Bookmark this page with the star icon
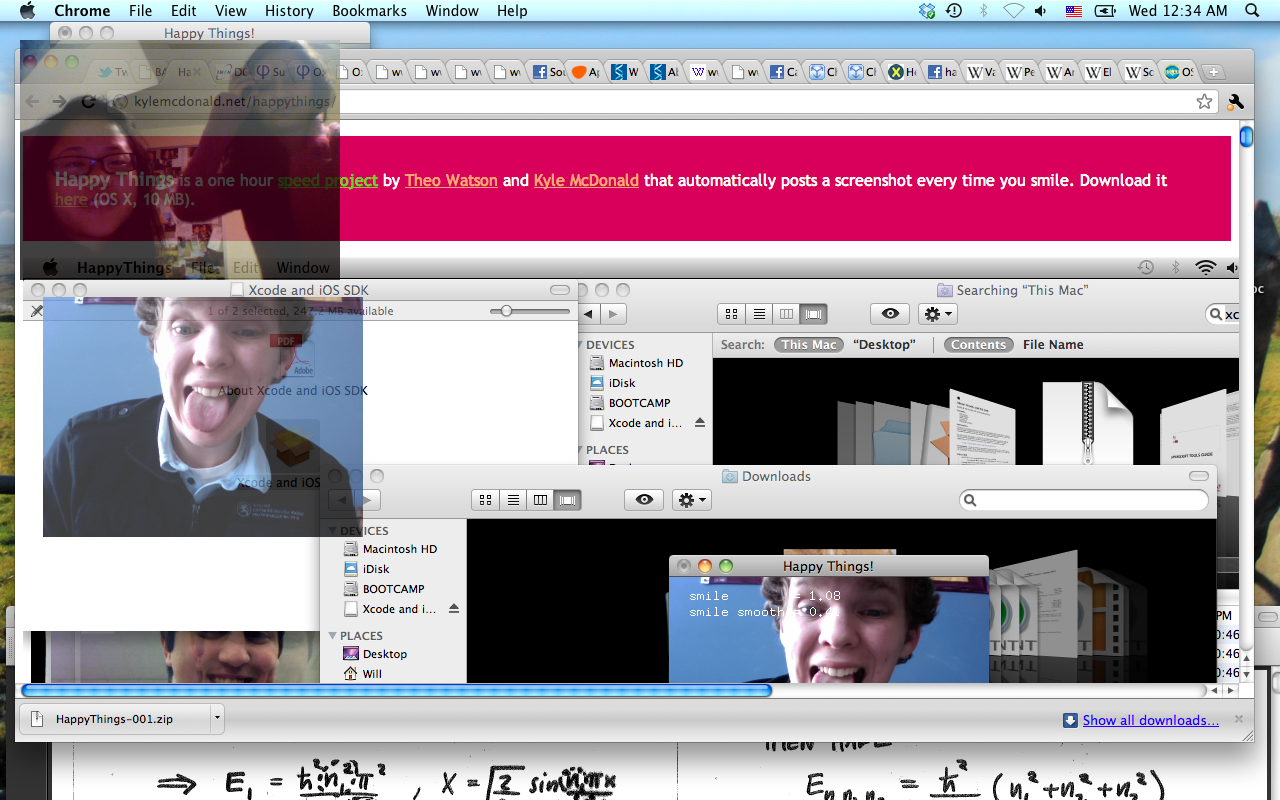Image resolution: width=1280 pixels, height=800 pixels. [x=1204, y=102]
